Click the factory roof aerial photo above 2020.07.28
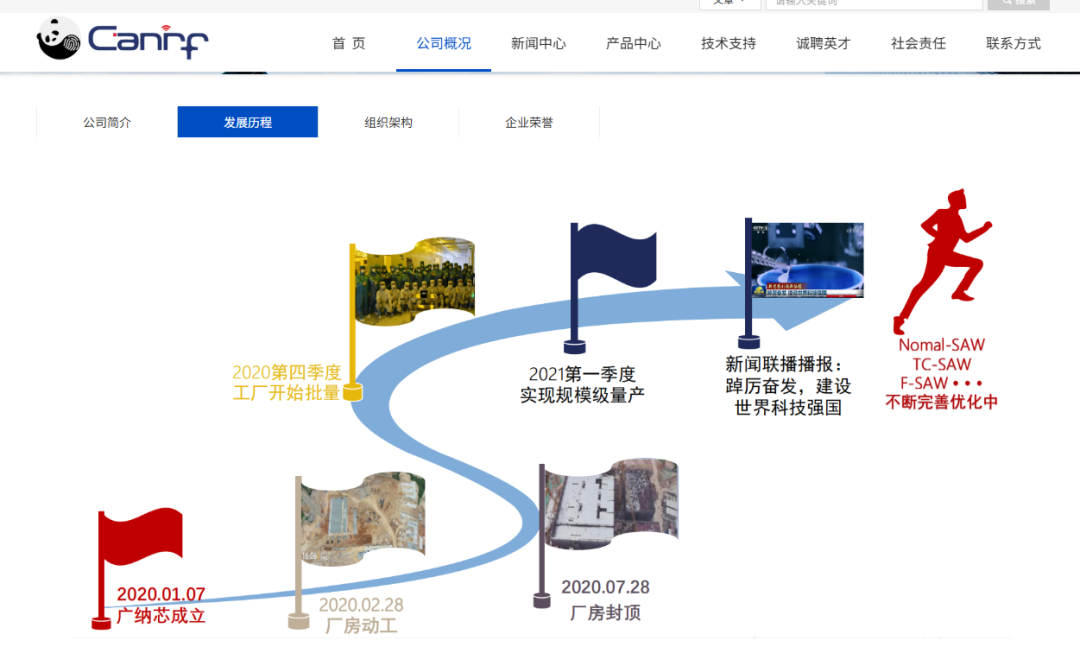This screenshot has width=1080, height=647. pyautogui.click(x=612, y=504)
